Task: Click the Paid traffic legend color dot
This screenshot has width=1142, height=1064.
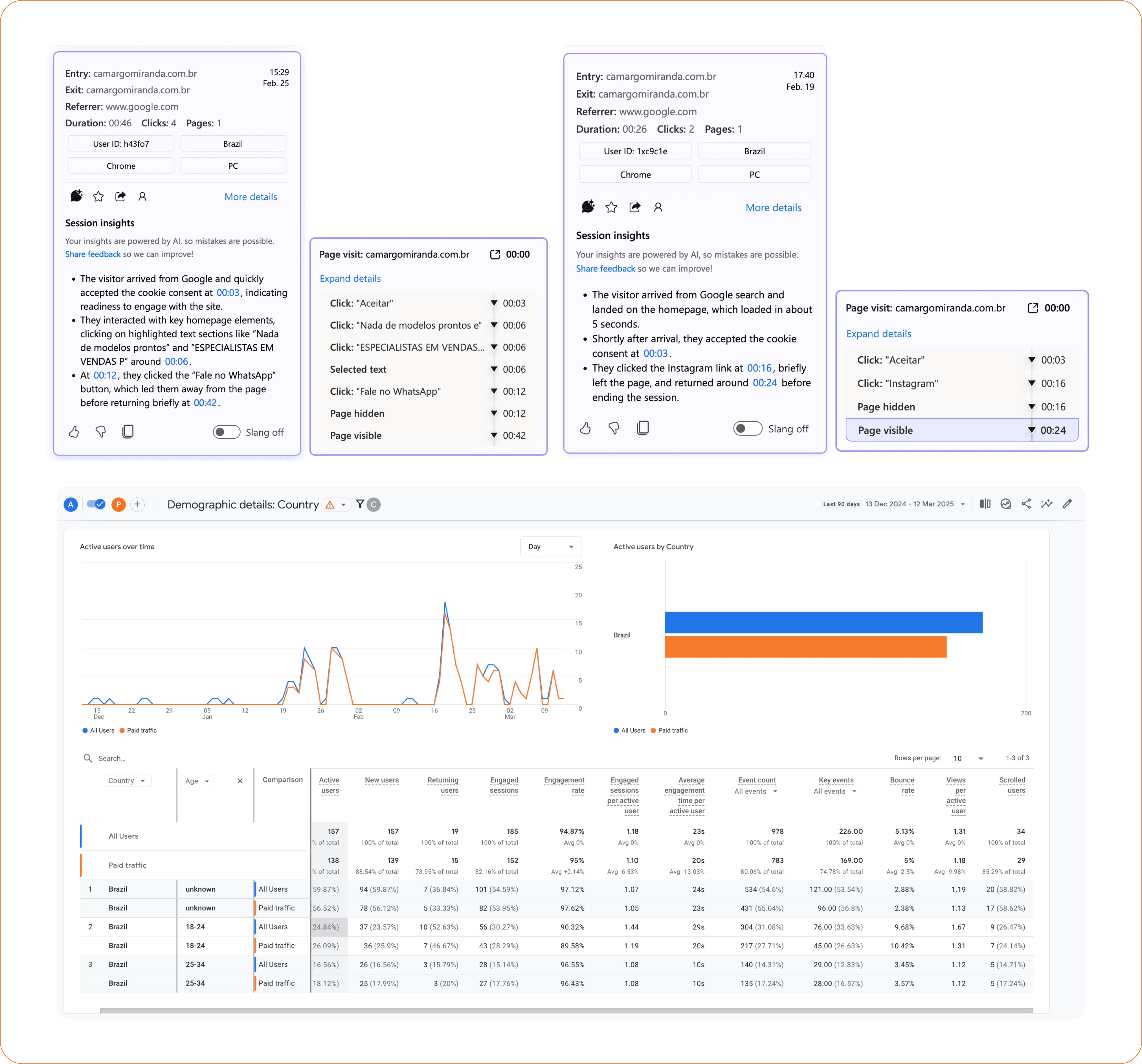Action: [122, 730]
